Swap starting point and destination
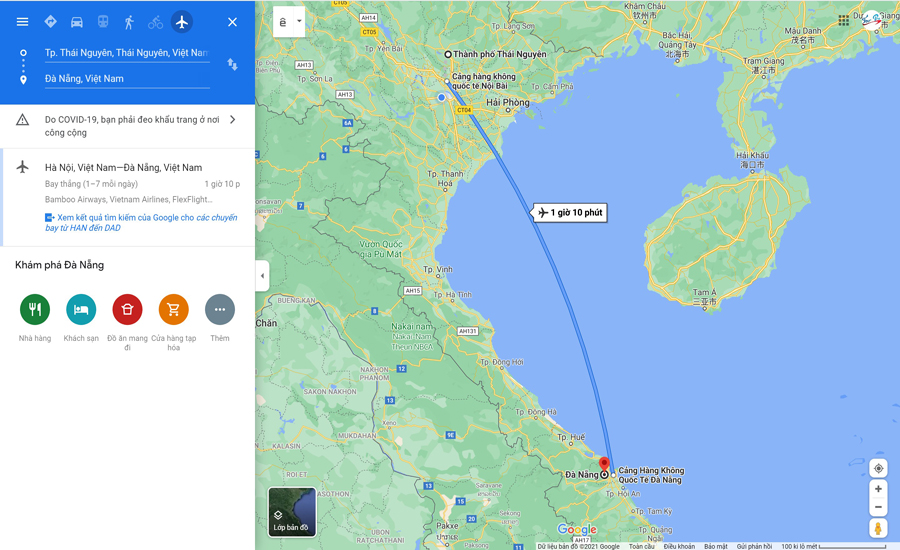The width and height of the screenshot is (900, 550). pos(232,64)
